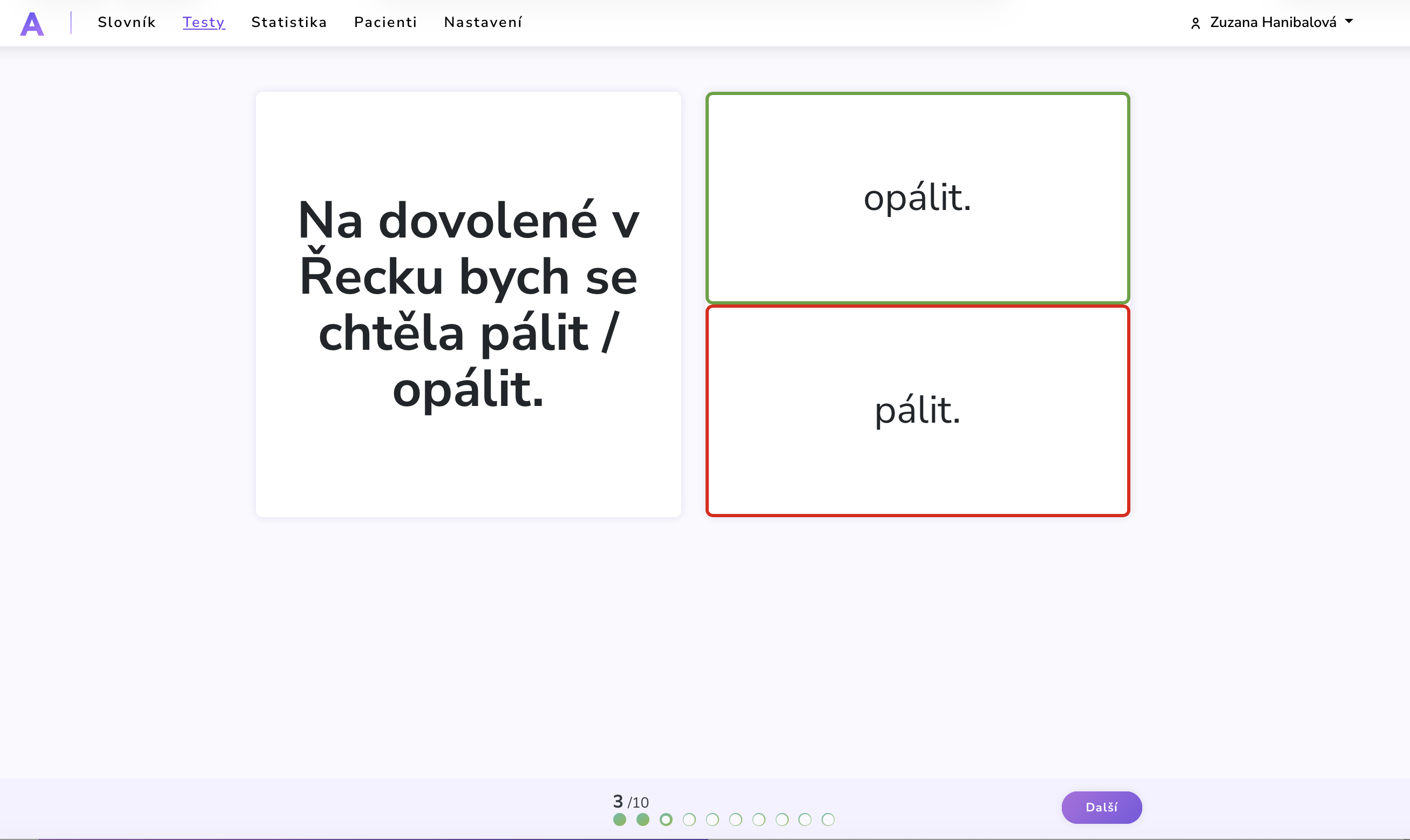Jump to the seventh progress dot
The height and width of the screenshot is (840, 1410).
point(758,819)
